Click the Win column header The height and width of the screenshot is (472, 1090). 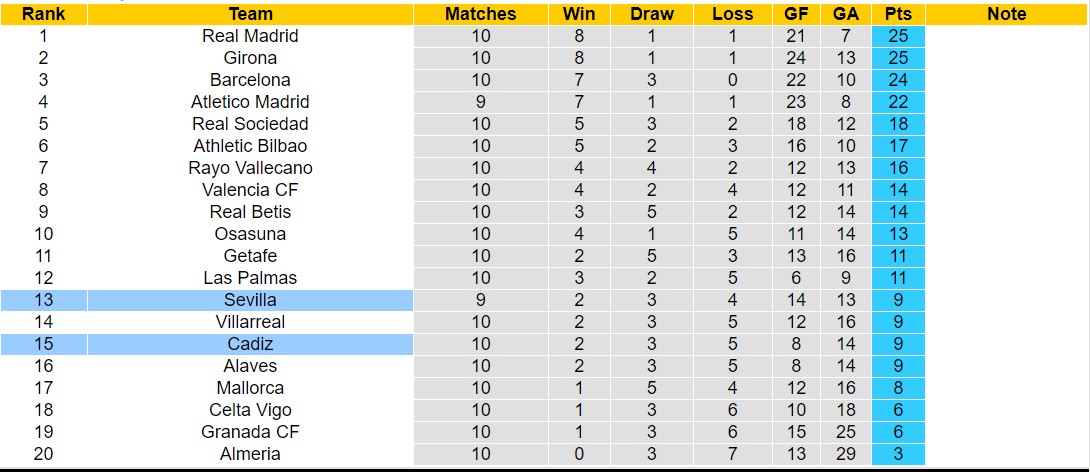(579, 14)
